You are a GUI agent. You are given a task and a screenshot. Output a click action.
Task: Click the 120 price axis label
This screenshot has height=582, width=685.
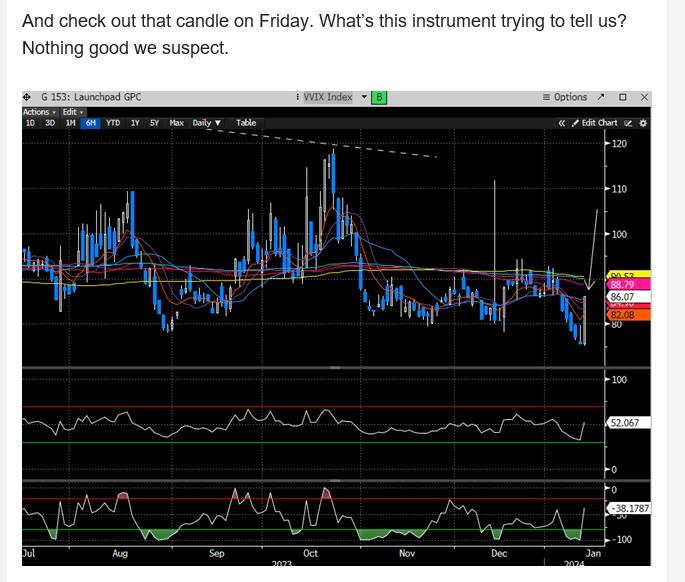point(619,144)
